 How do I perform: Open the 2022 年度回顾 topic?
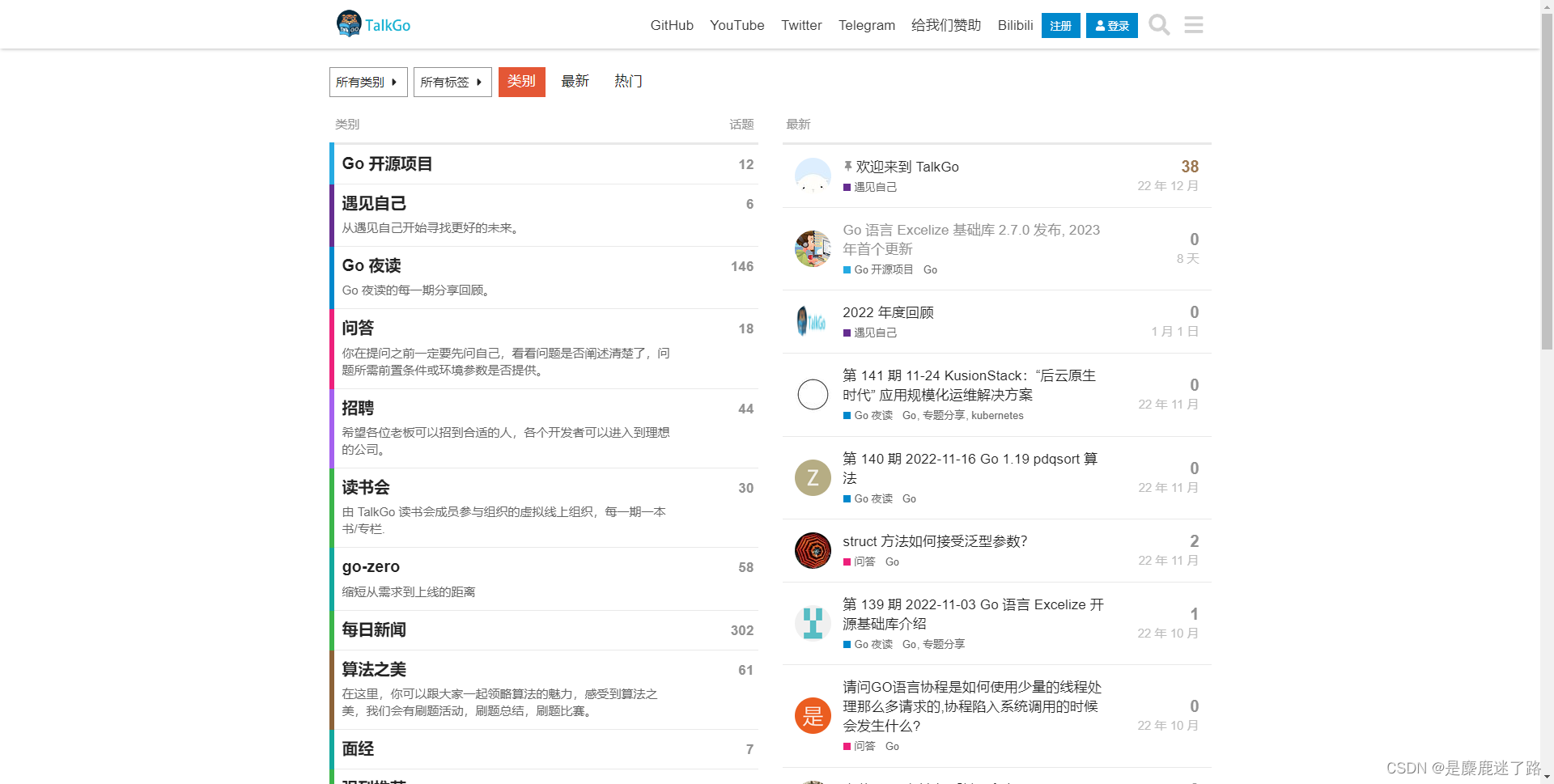(x=888, y=312)
